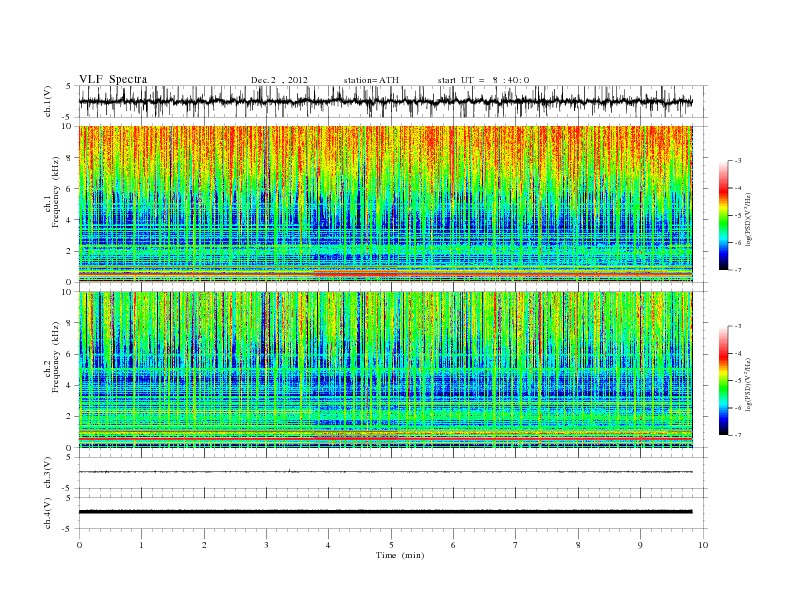Viewport: 792px width, 612px height.
Task: Click the "8" kHz tick on ch.1 spectrogram
Action: click(x=69, y=158)
